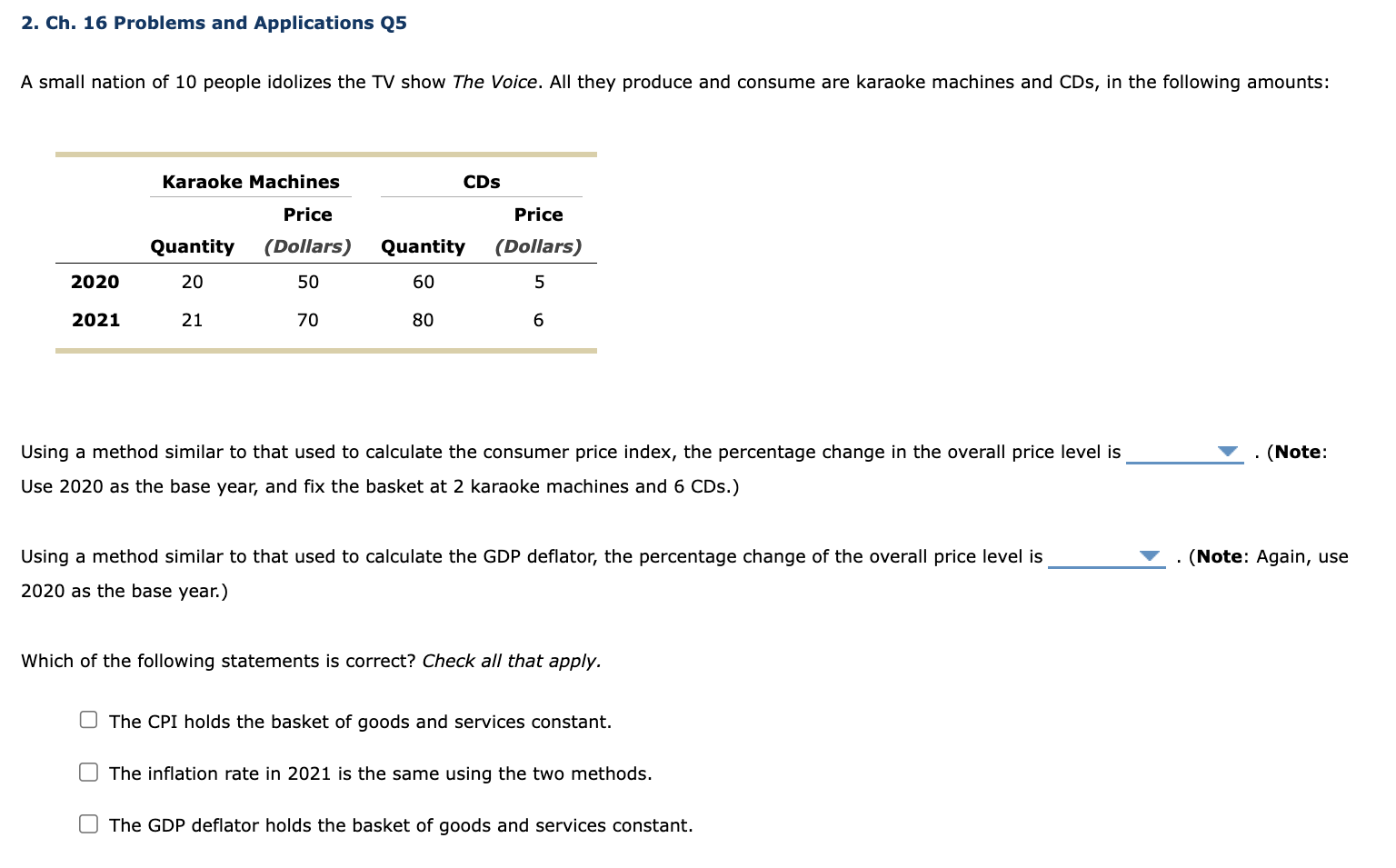Expand the dropdown next to first Note label
This screenshot has height=868, width=1396.
tap(1227, 451)
